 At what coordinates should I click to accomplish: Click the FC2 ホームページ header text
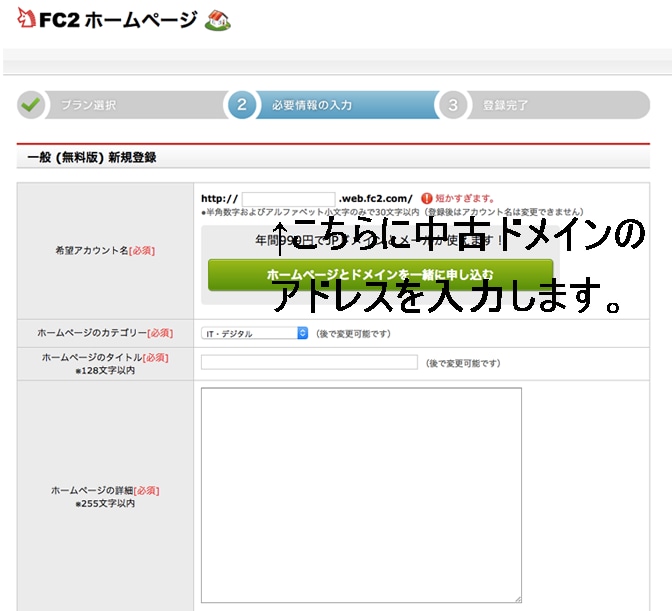click(118, 20)
